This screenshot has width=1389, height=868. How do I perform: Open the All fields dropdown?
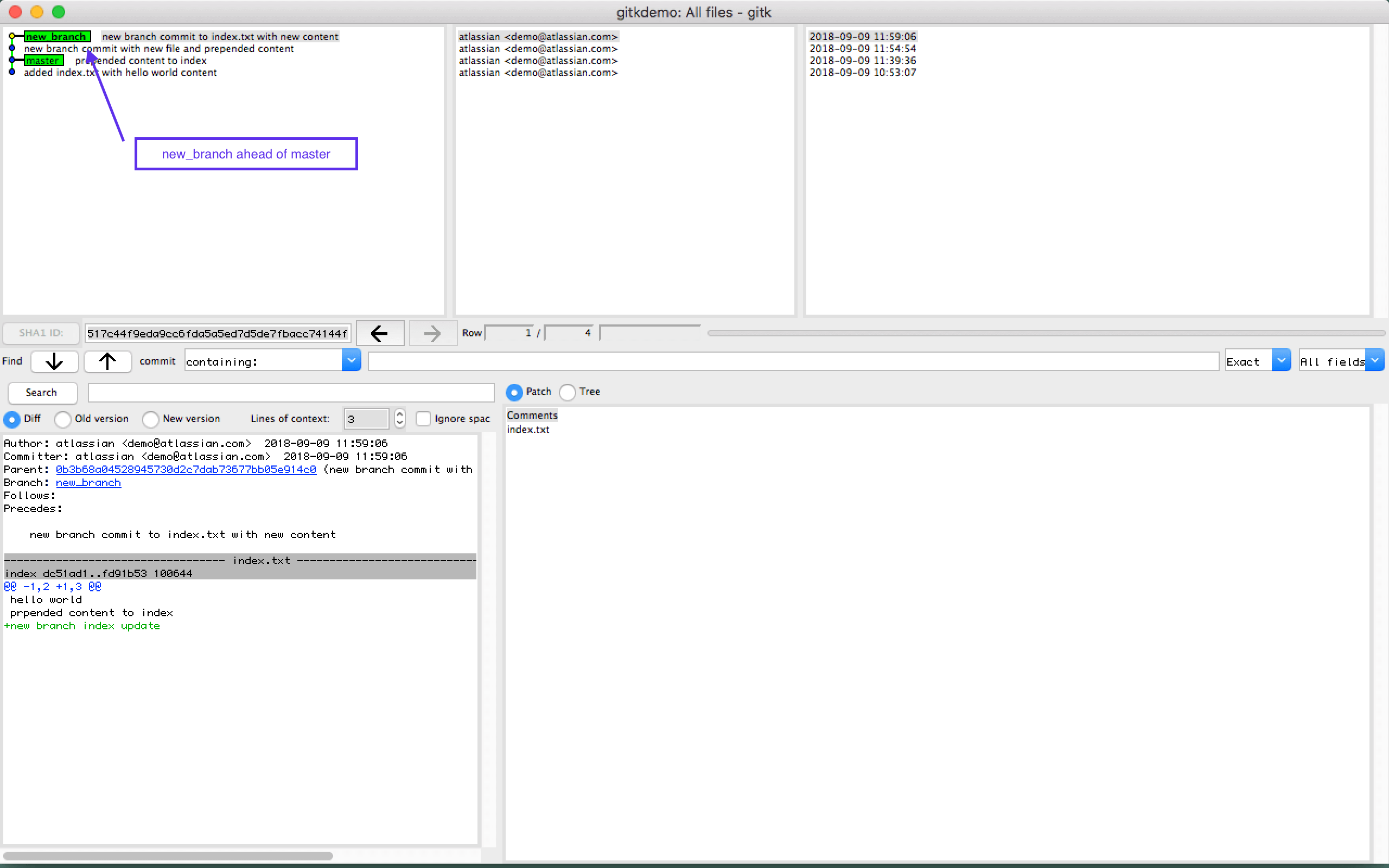coord(1375,361)
